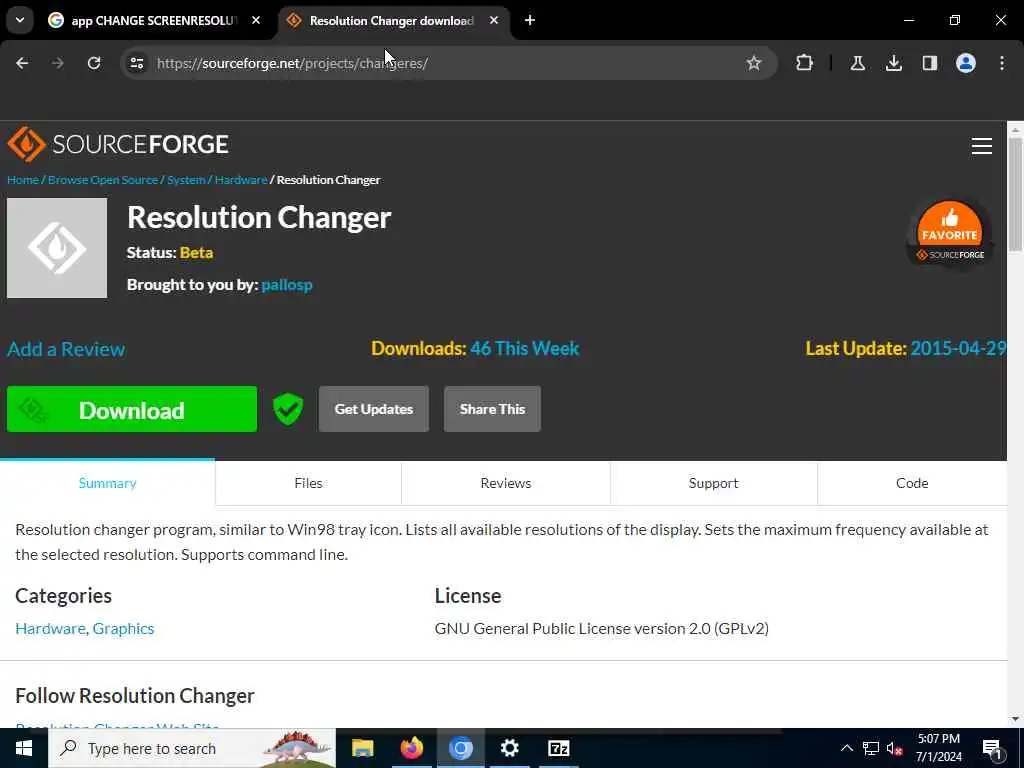Expand the tab search dropdown

click(x=20, y=20)
